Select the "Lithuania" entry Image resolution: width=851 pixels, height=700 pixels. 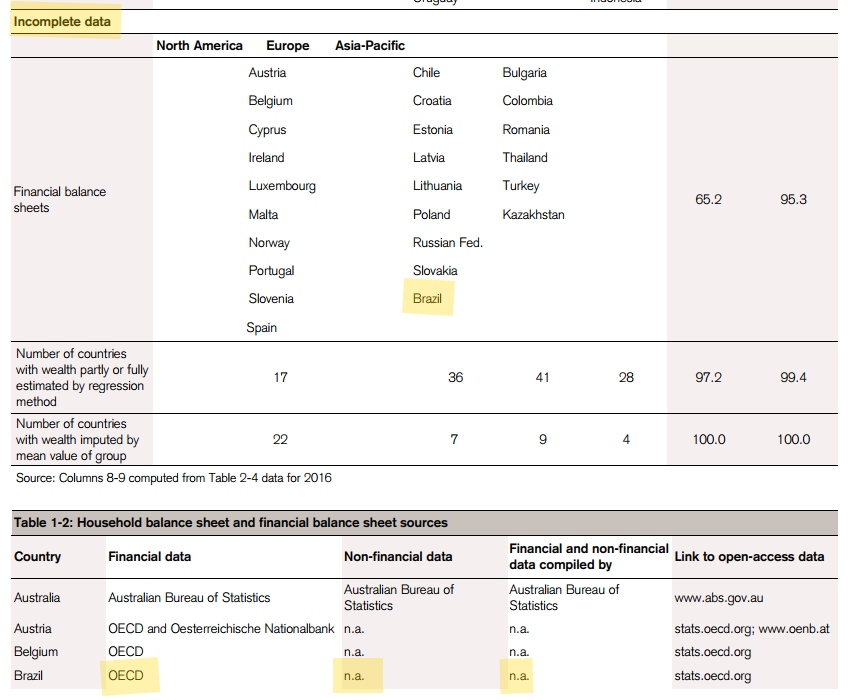click(x=437, y=186)
